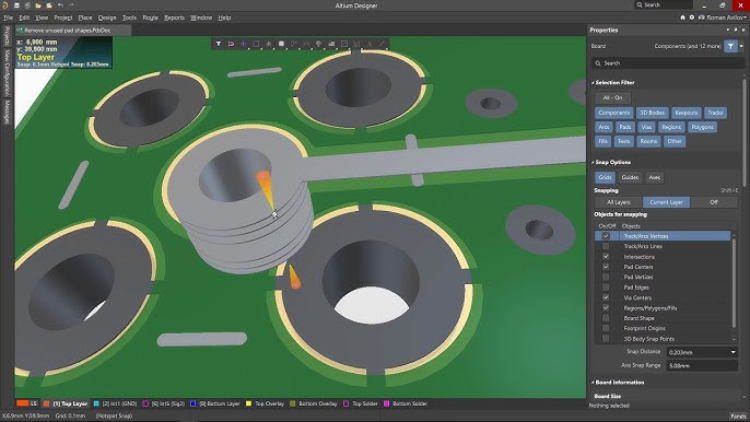The image size is (750, 422).
Task: Enable Board Shape snapping checkbox
Action: pos(606,318)
